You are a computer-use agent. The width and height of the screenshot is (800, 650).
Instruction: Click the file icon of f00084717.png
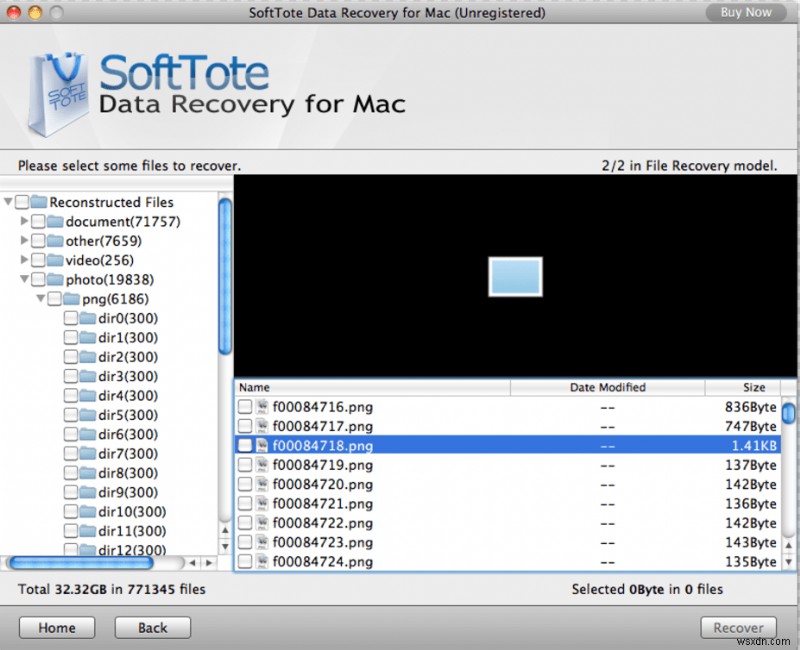[x=262, y=426]
